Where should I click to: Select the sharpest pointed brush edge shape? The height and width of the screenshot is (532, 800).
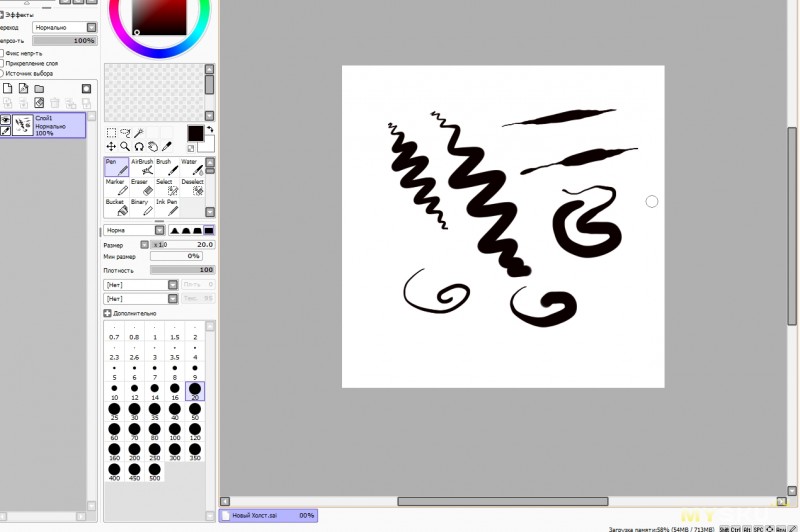tap(175, 231)
